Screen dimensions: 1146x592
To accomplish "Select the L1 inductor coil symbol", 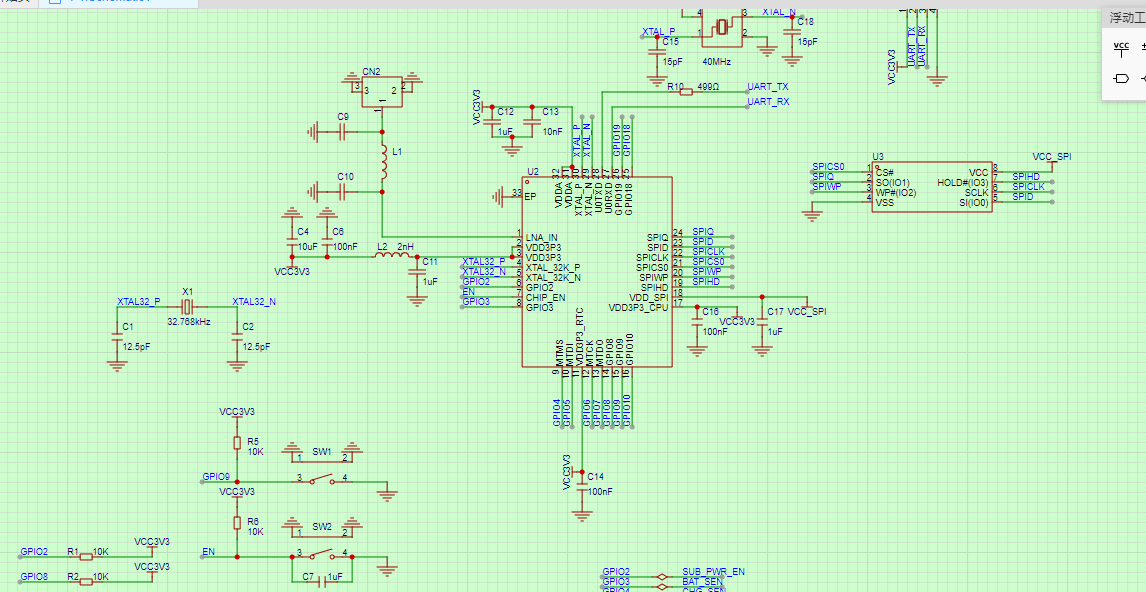I will (382, 162).
